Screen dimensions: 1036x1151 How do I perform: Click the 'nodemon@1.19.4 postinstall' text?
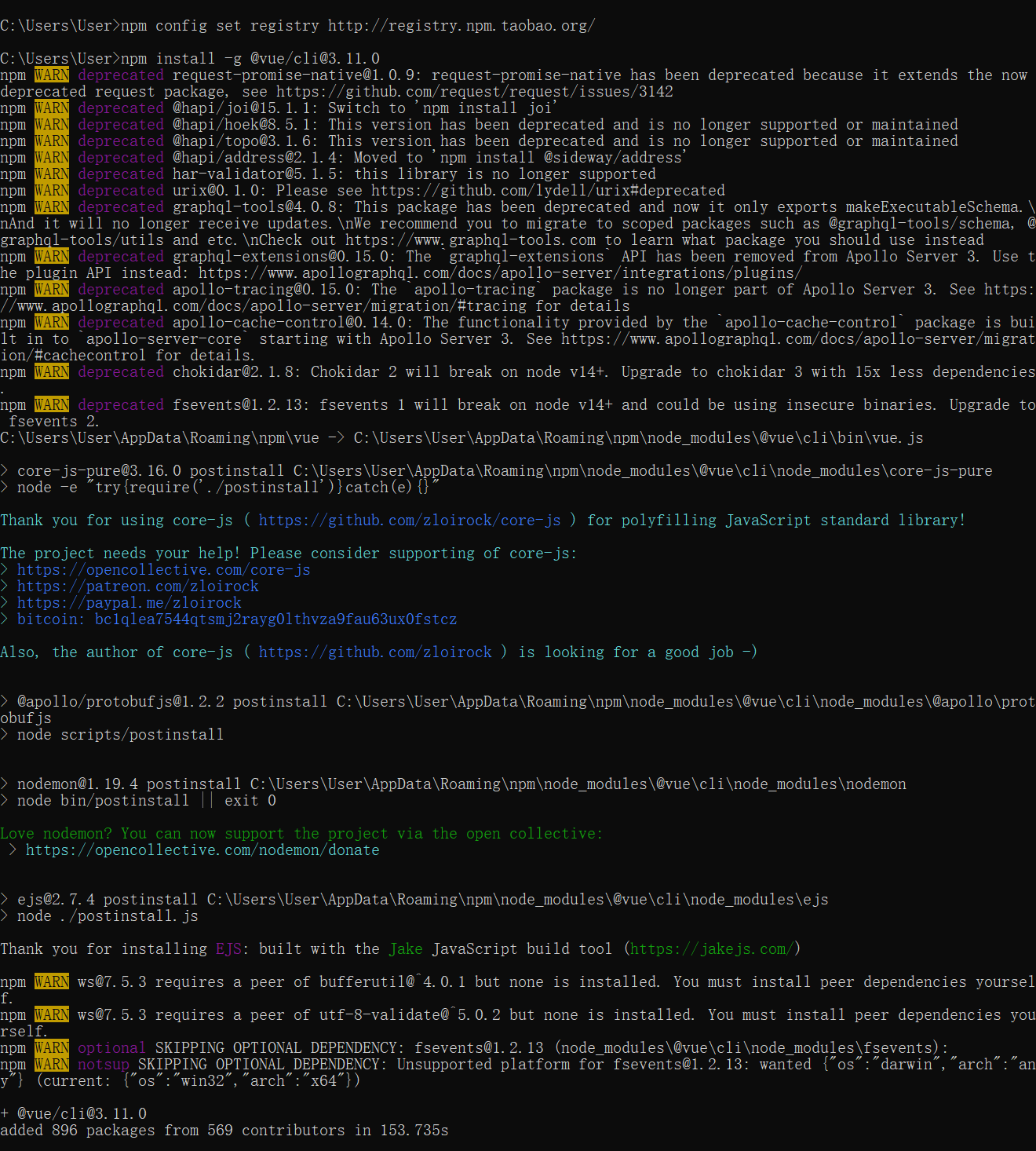click(129, 784)
